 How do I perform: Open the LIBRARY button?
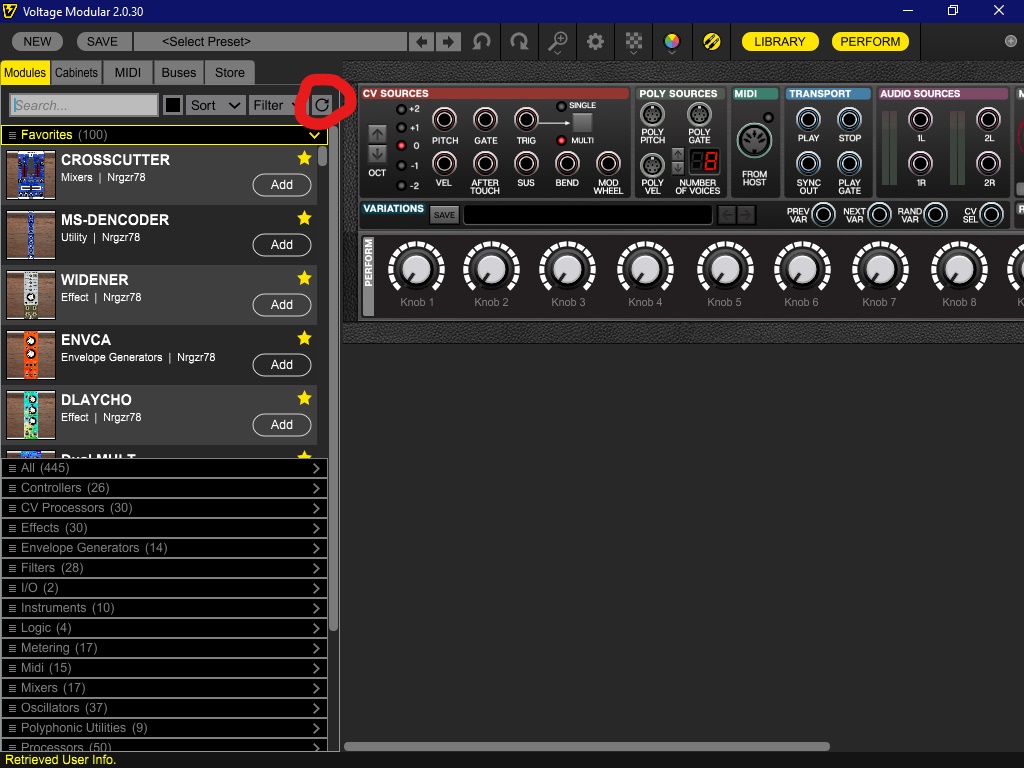click(x=780, y=42)
